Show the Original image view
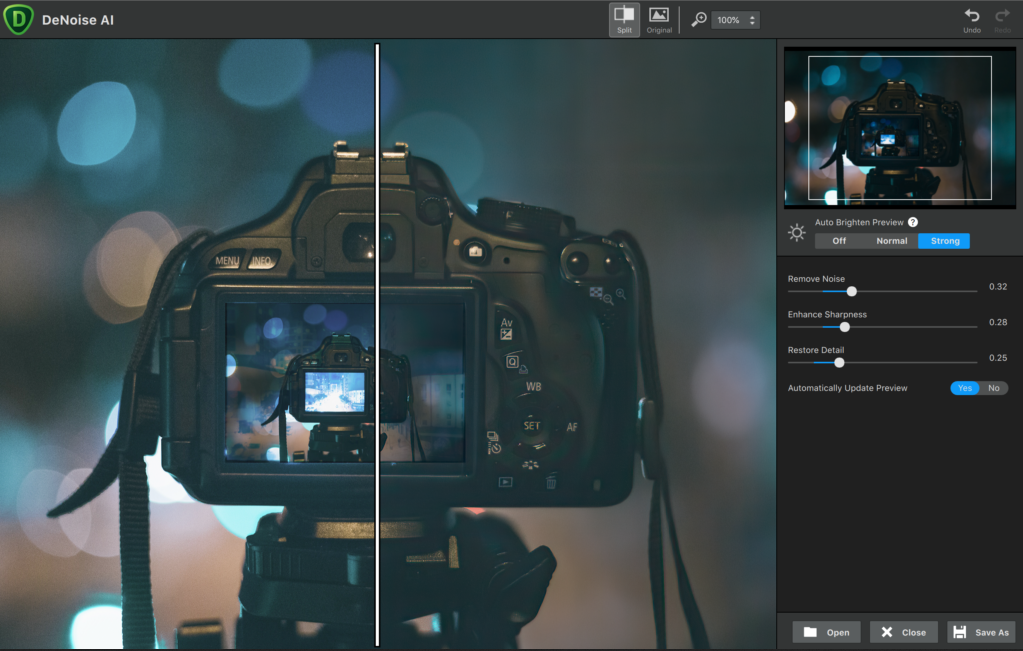 coord(659,20)
